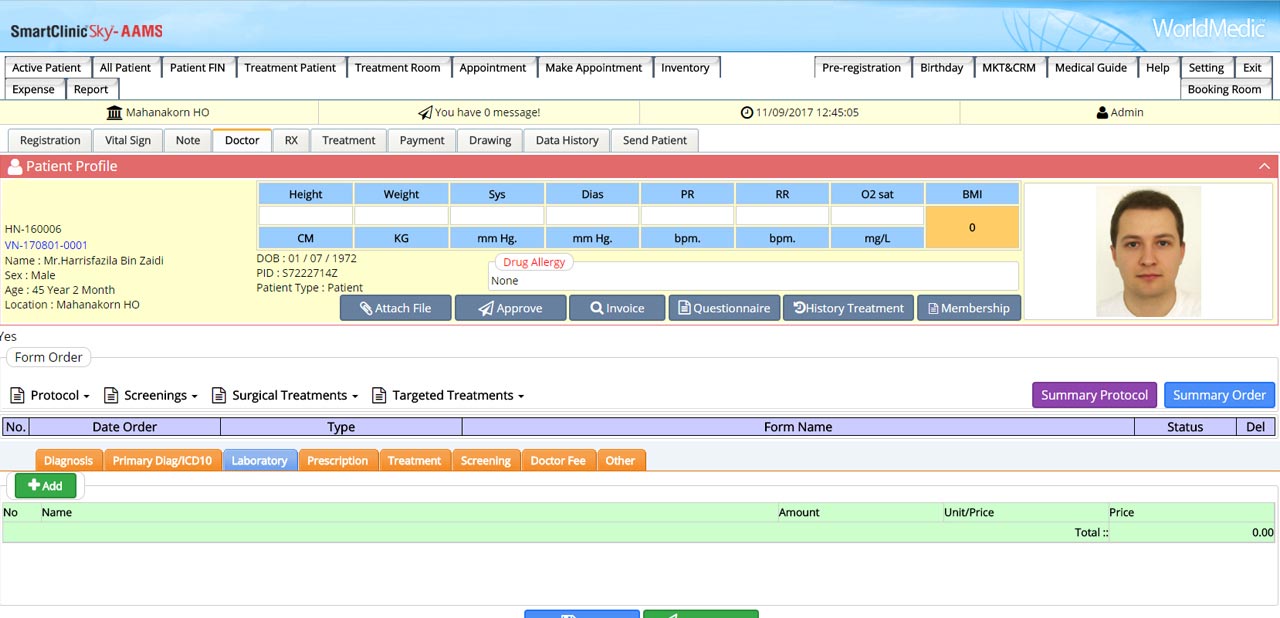Open visit number VN-170801-0001 link
The width and height of the screenshot is (1280, 618).
(46, 245)
